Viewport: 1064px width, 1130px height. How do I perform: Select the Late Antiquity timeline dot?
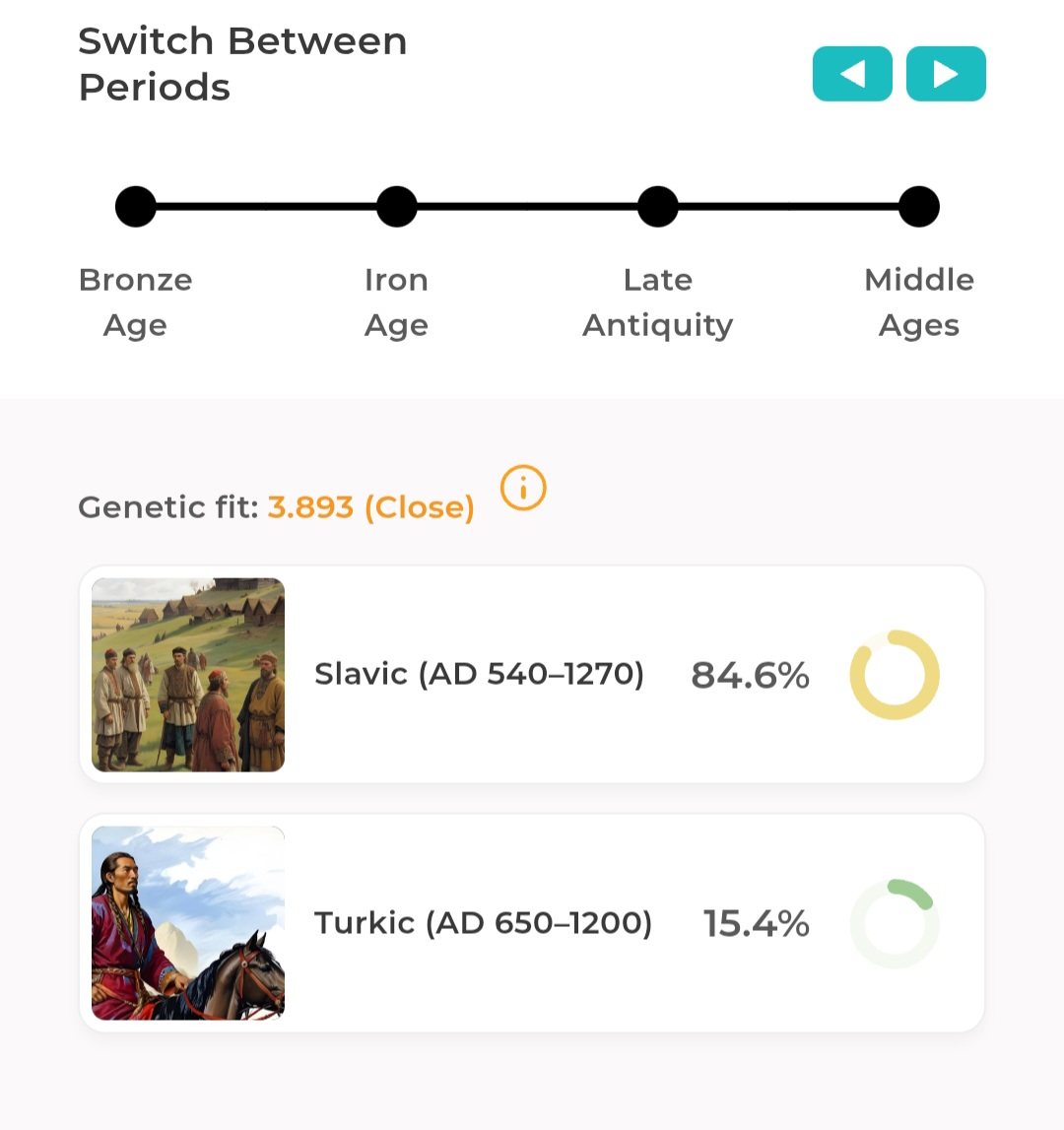(x=658, y=207)
